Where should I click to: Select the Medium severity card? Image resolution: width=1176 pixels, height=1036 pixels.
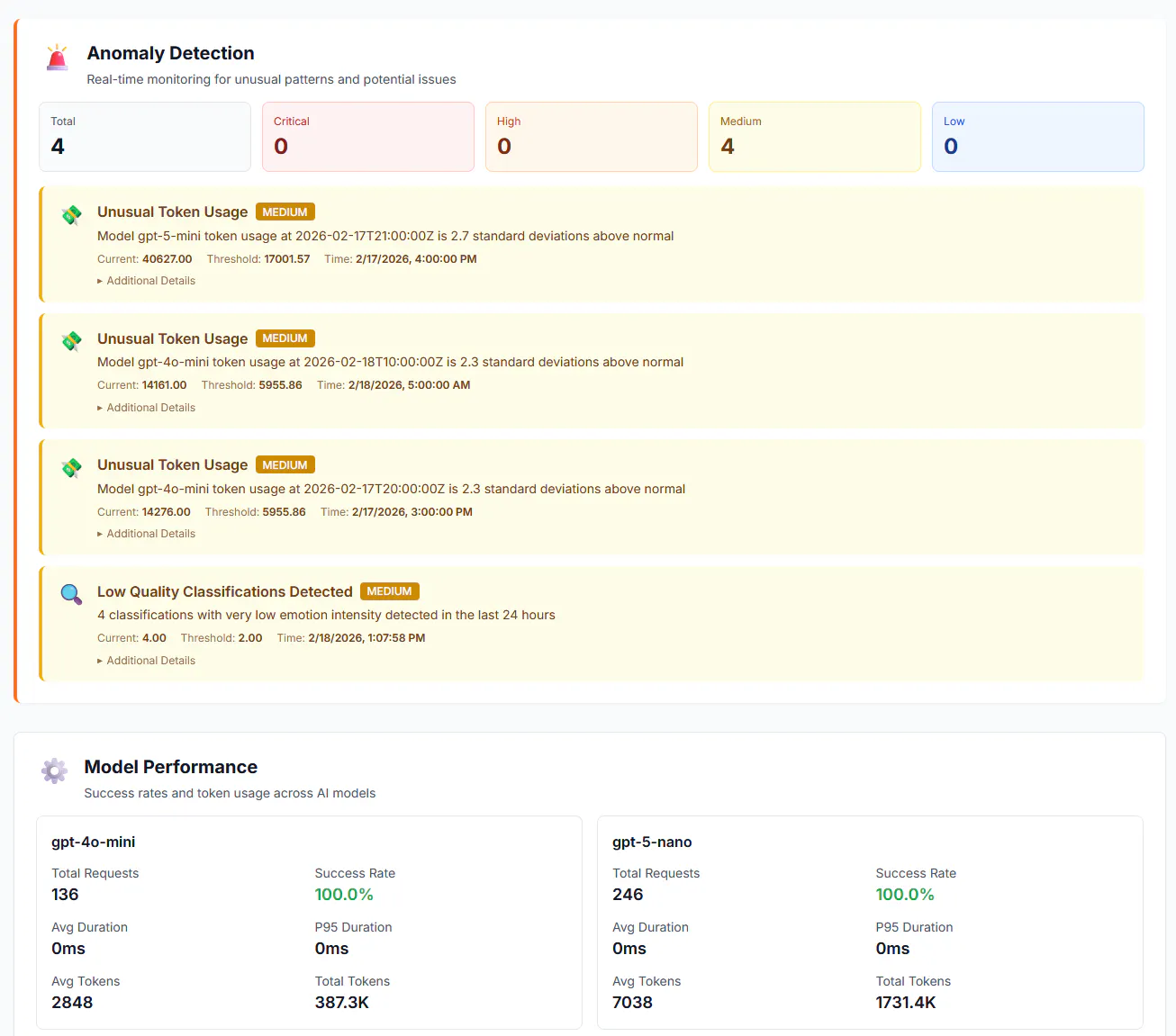tap(815, 137)
